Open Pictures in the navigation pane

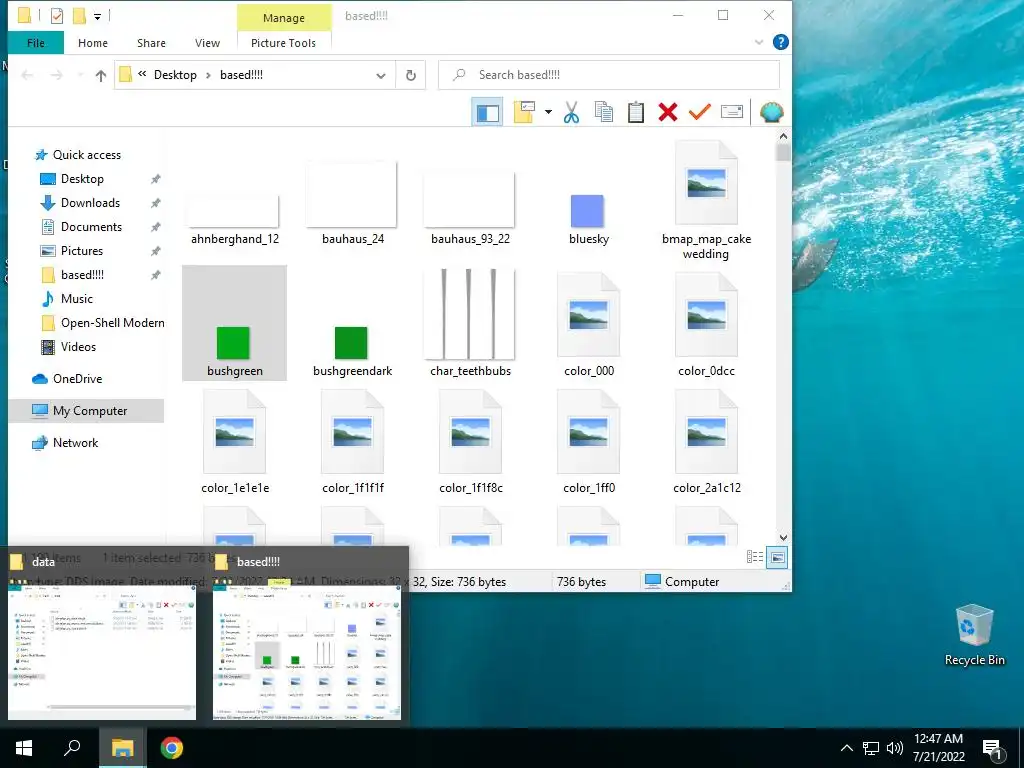[x=82, y=251]
